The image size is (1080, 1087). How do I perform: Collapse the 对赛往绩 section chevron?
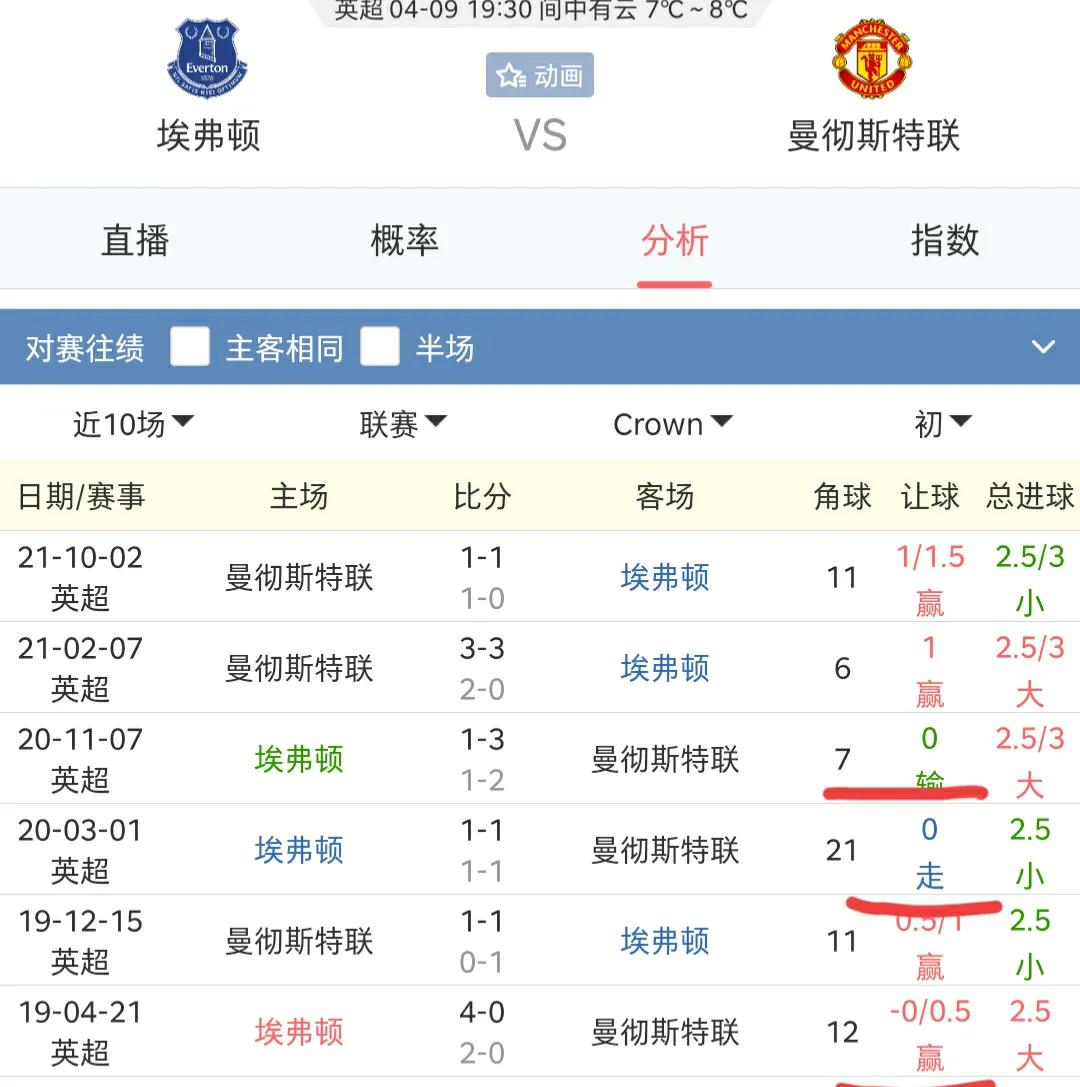pyautogui.click(x=1043, y=347)
